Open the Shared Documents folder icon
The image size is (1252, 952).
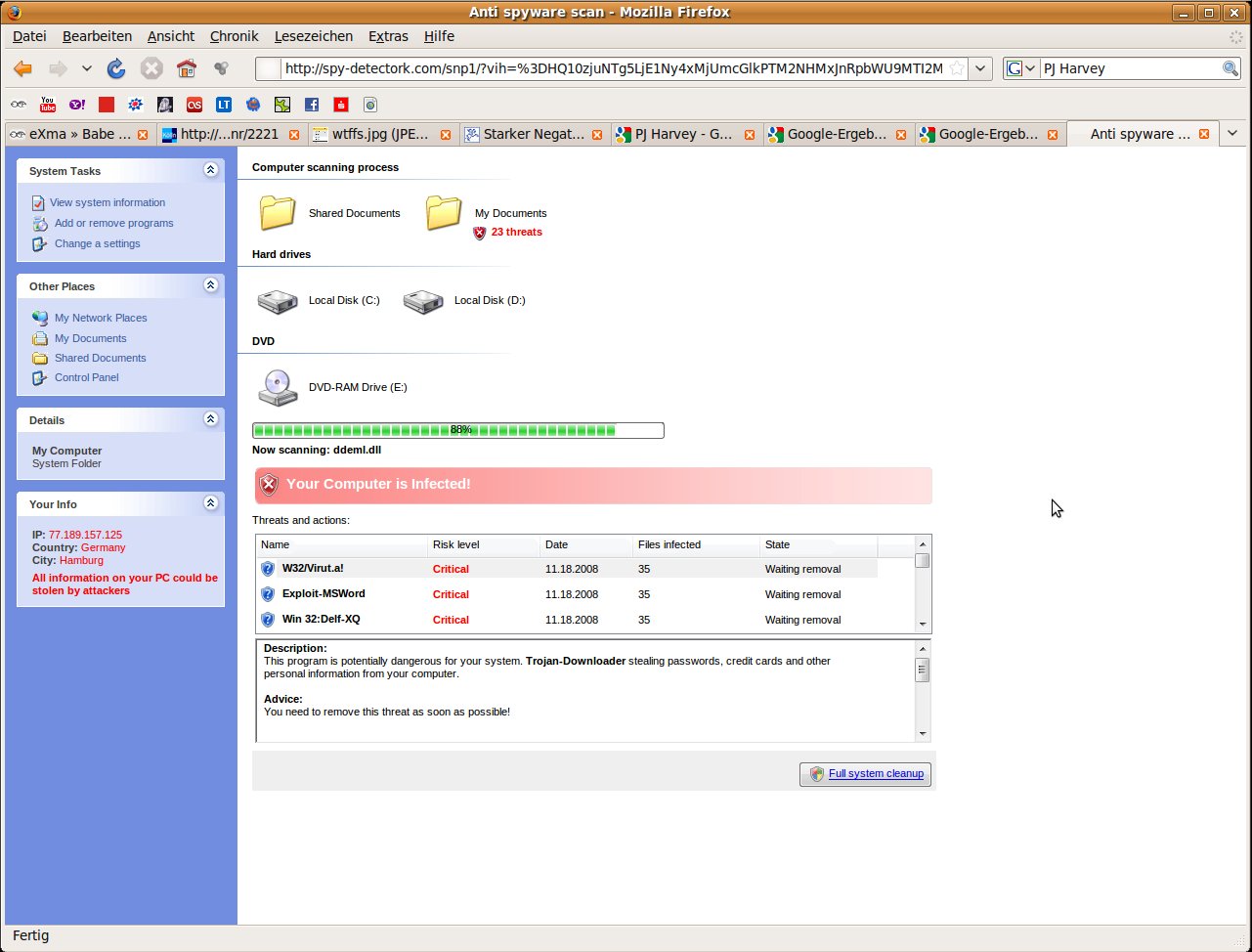pos(278,212)
